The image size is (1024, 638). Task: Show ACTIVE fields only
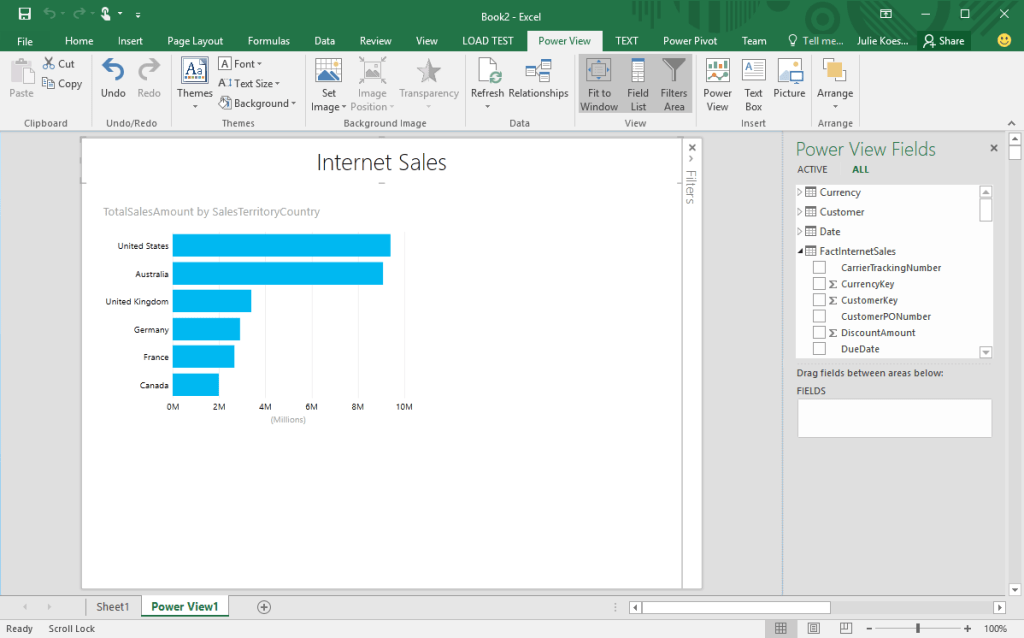[x=812, y=170]
